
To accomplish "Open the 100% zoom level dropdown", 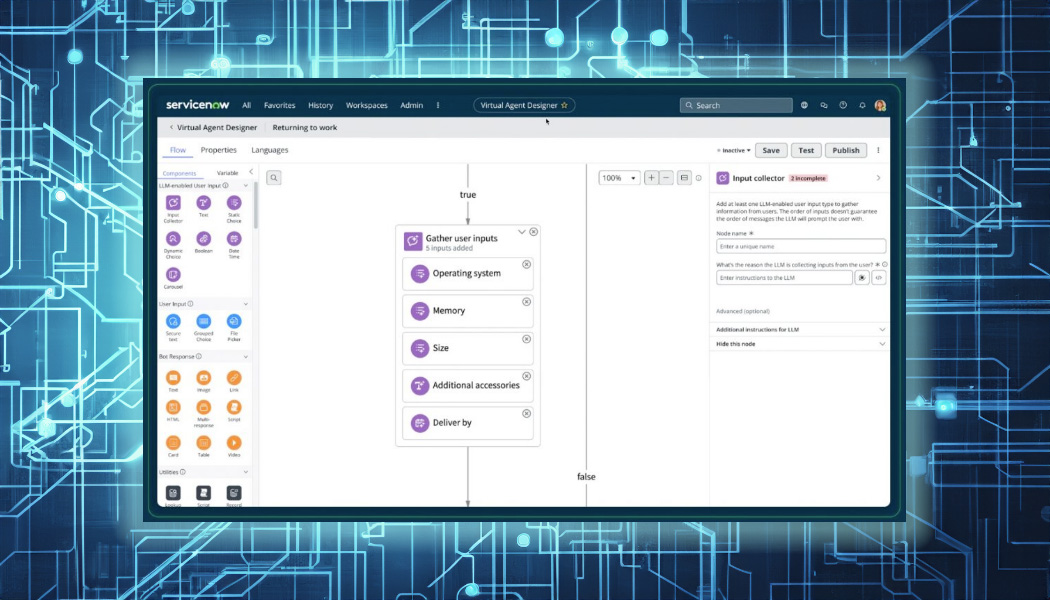I will coord(618,178).
